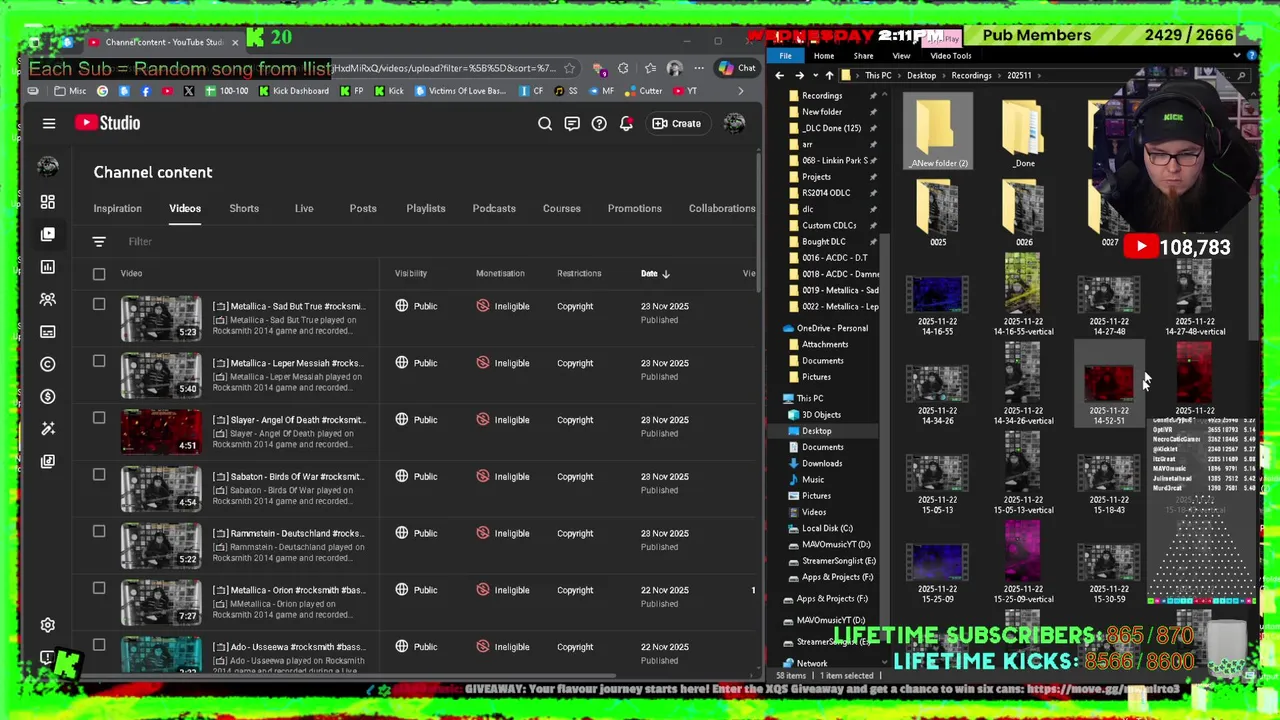
Task: Open Rammstein - Deutschland video title
Action: click(x=289, y=533)
